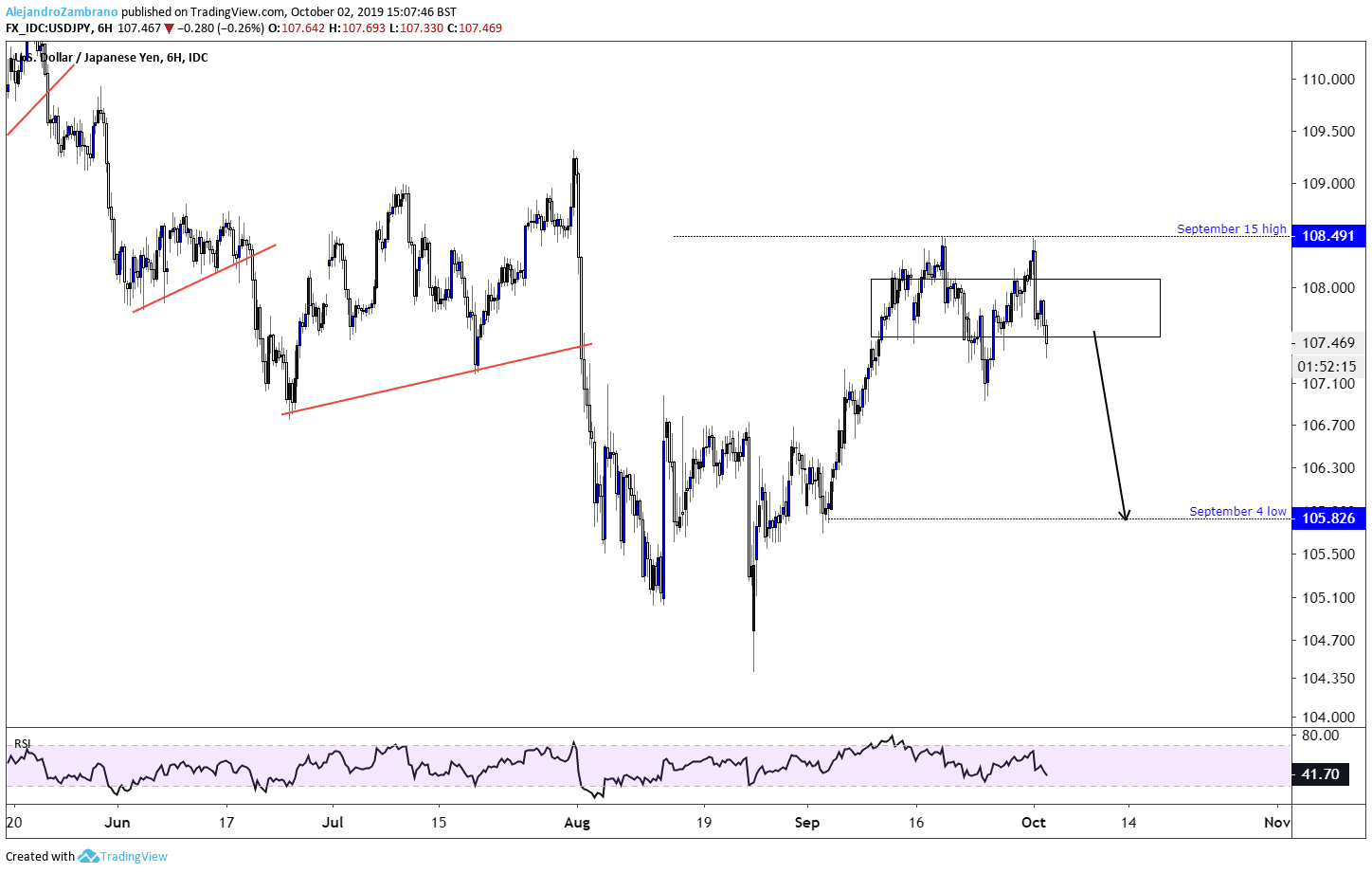Click the Sep date on time axis
1372x873 pixels.
(807, 822)
